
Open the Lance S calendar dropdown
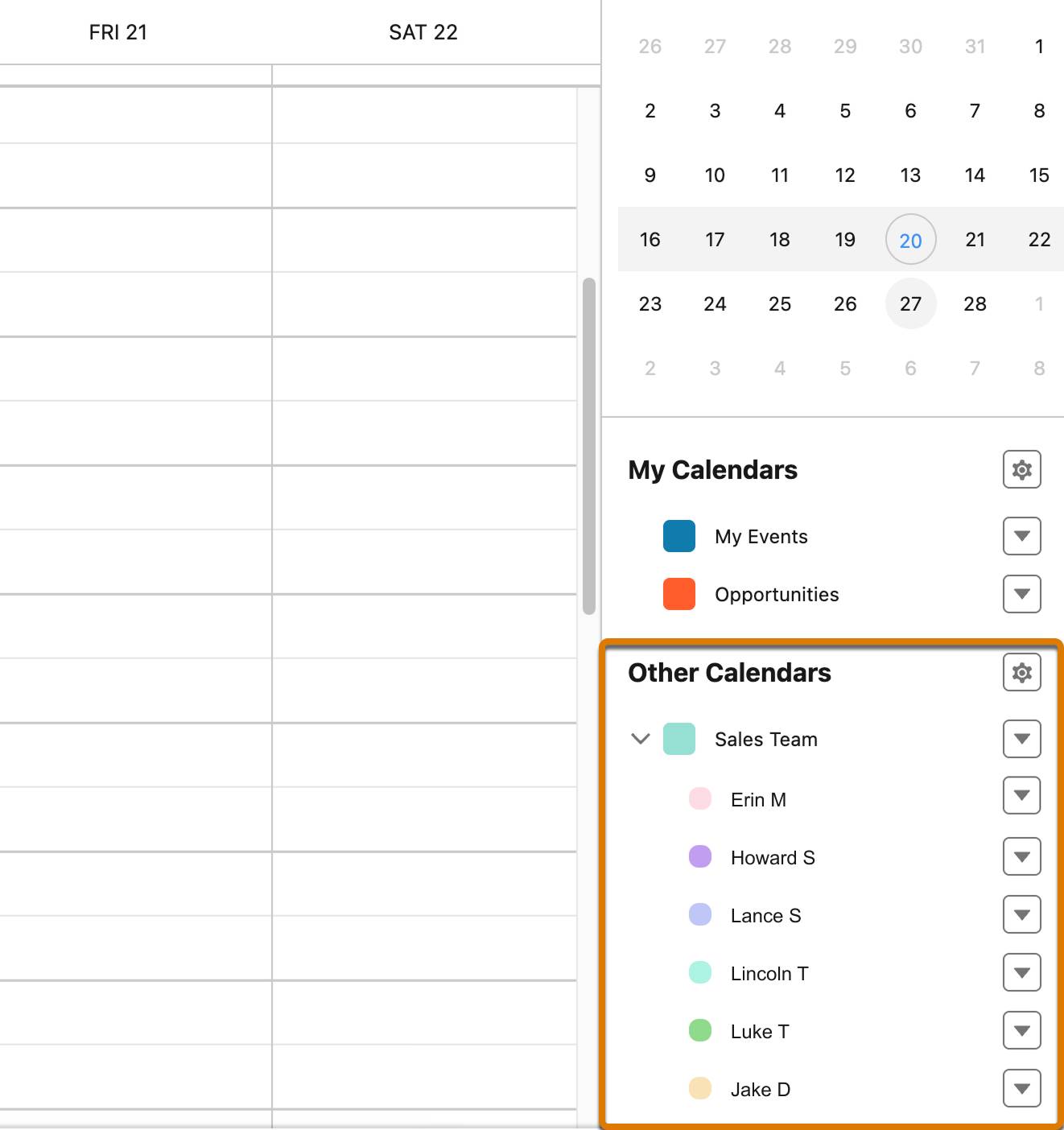tap(1021, 915)
